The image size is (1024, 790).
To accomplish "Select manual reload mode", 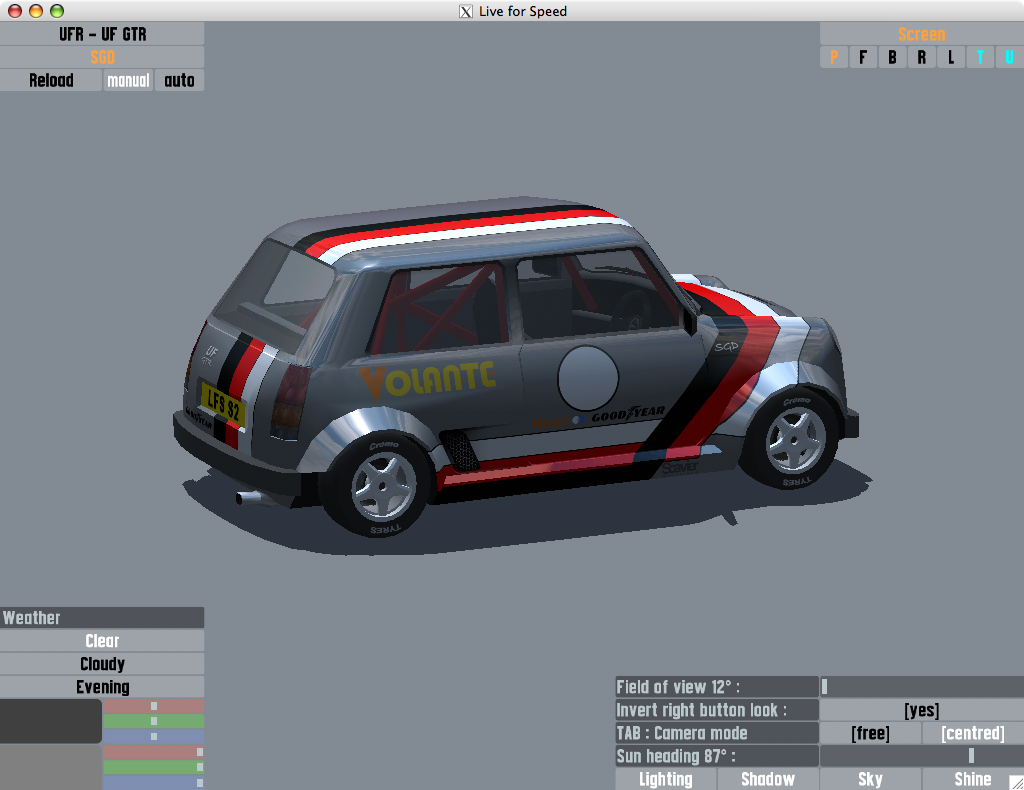I will click(x=128, y=80).
